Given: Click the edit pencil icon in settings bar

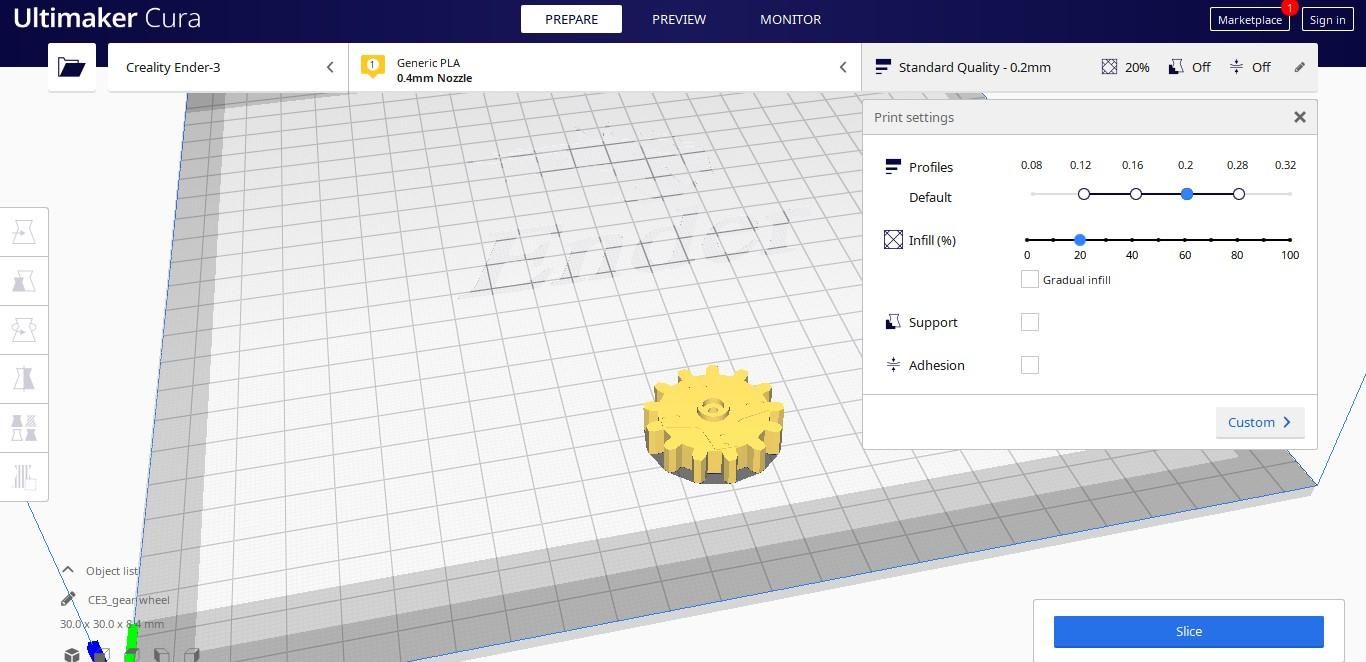Looking at the screenshot, I should [1299, 67].
